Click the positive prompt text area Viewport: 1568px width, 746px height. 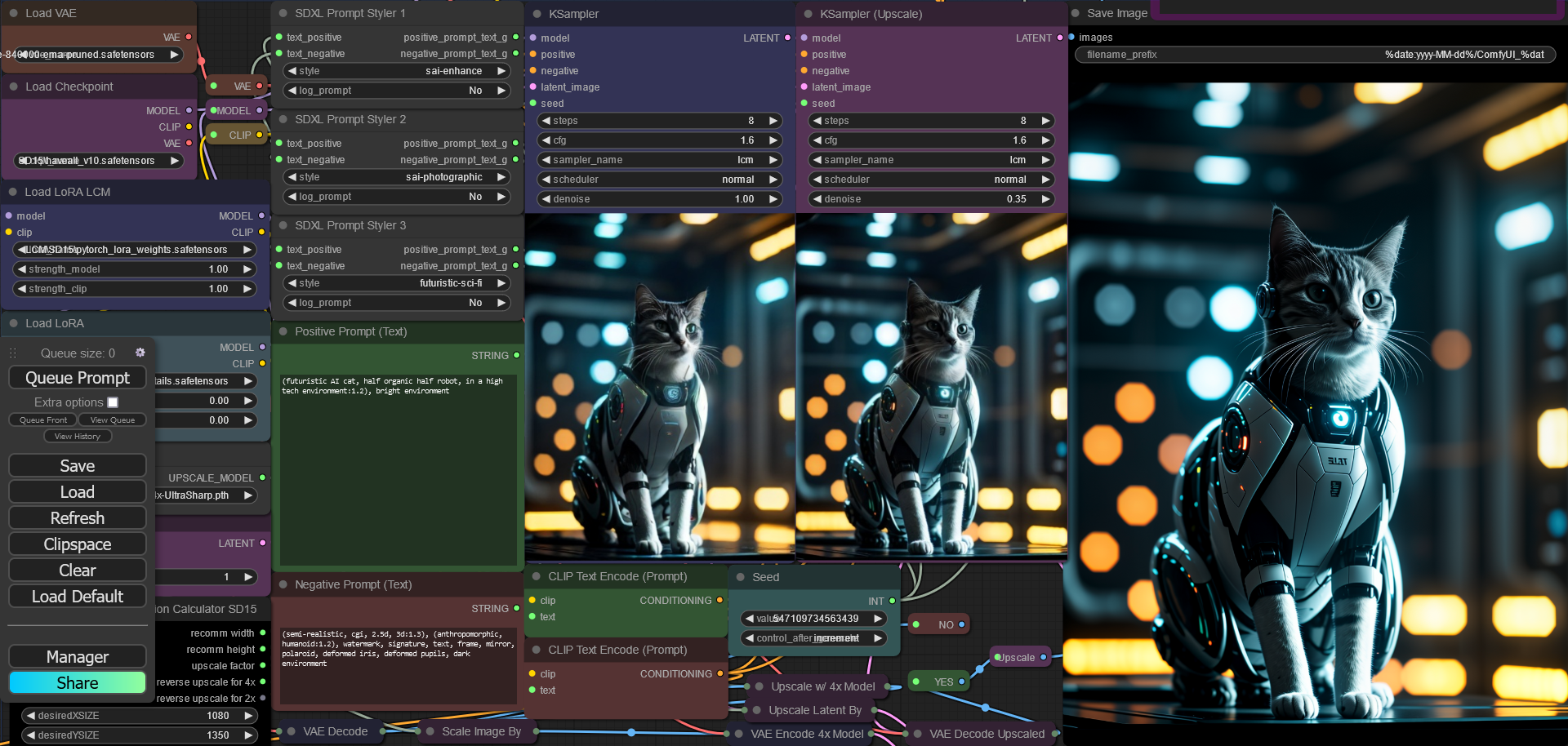(398, 469)
